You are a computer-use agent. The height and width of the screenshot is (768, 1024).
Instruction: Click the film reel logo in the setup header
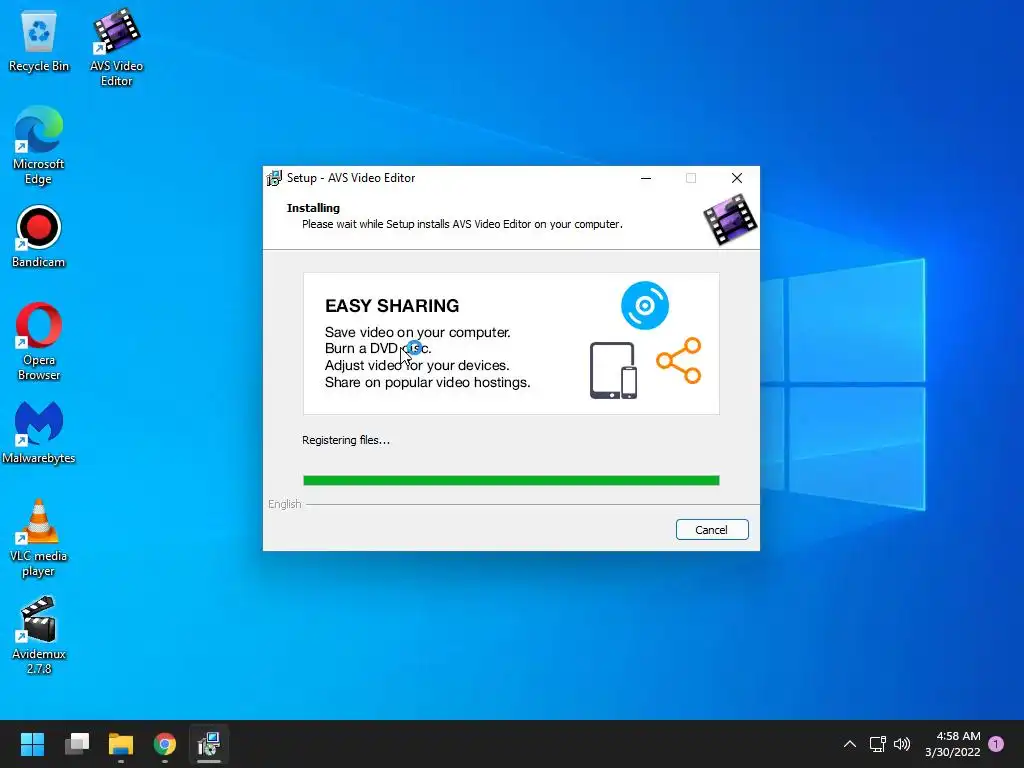click(730, 219)
